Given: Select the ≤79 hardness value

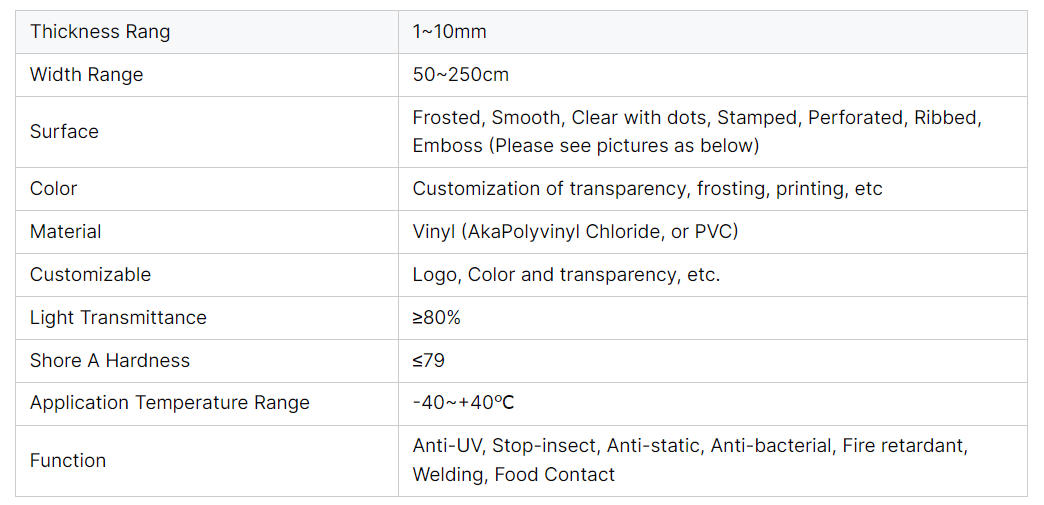Looking at the screenshot, I should pyautogui.click(x=429, y=360).
